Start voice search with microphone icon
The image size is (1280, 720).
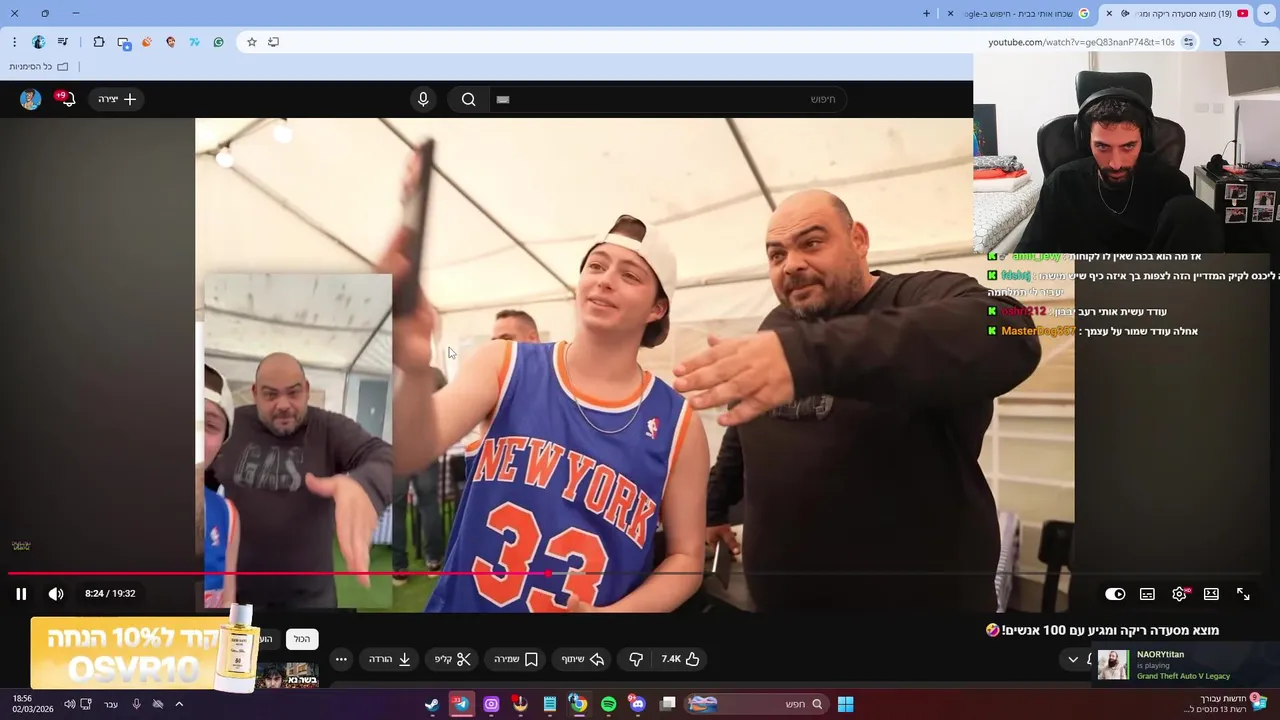coord(423,99)
